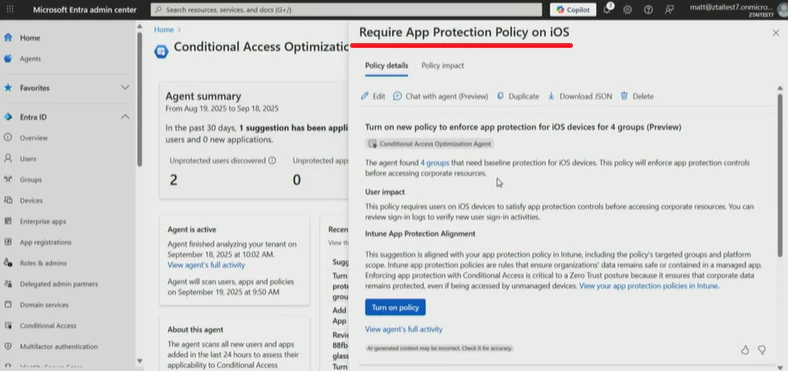Click the policy panel scroll up arrow

pos(780,88)
